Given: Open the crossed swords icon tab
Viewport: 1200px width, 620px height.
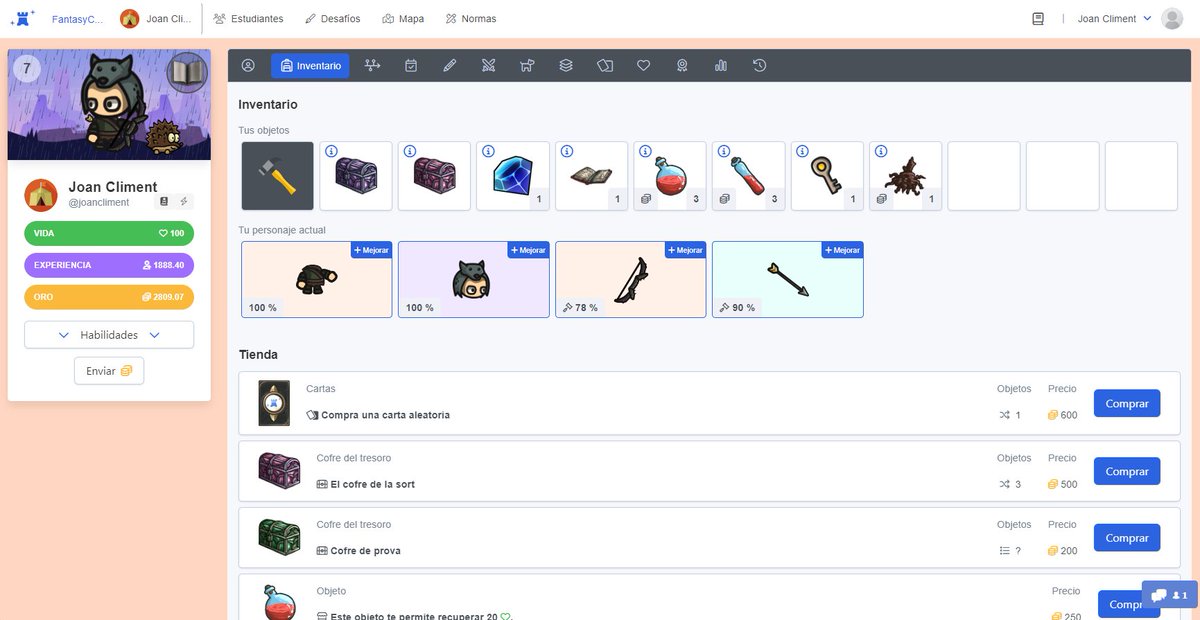Looking at the screenshot, I should 488,66.
